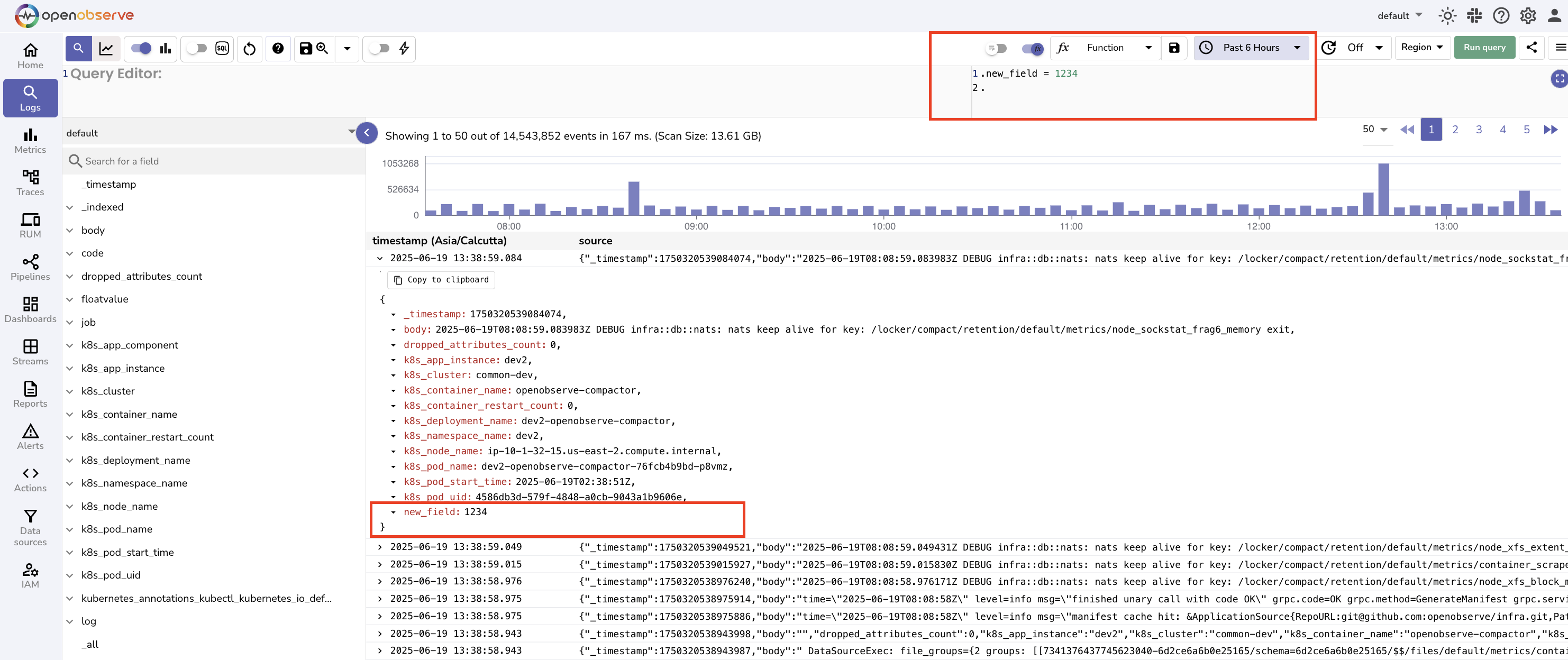
Task: Open Metrics from the sidebar
Action: (30, 141)
